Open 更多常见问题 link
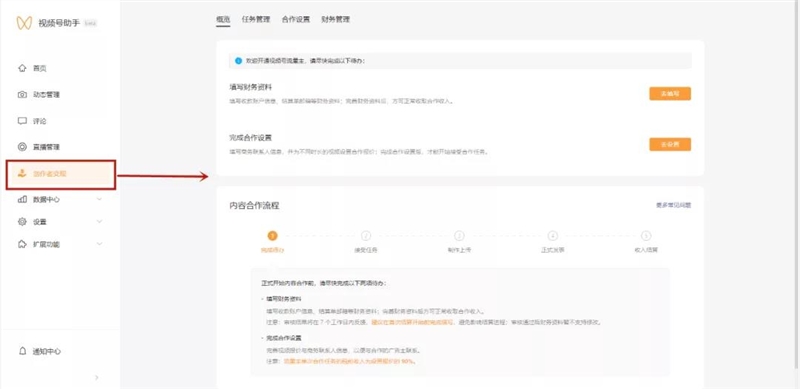 point(673,205)
